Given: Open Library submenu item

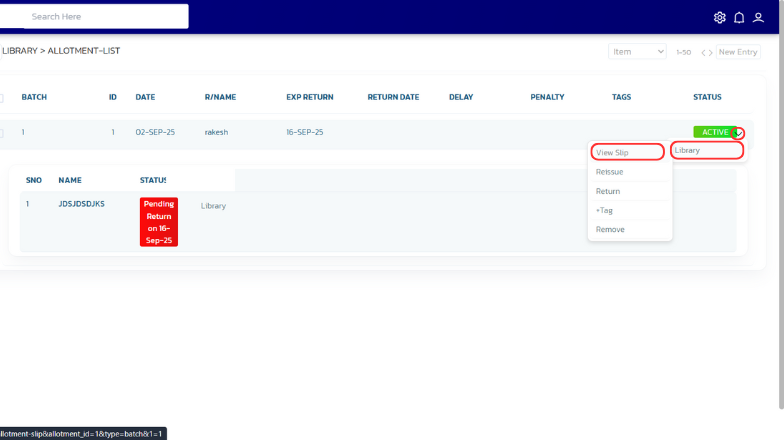Looking at the screenshot, I should [707, 151].
